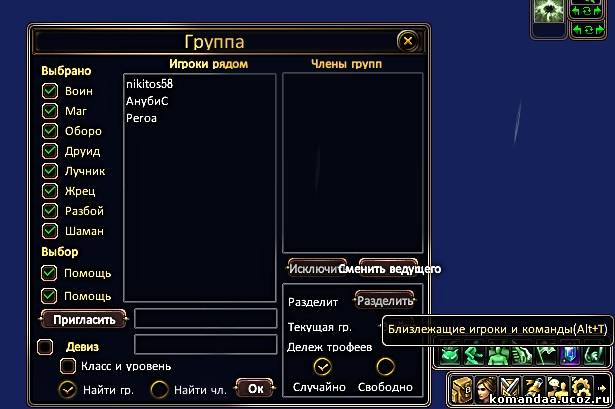Screen dimensions: 615x409
Task: Click the text field beside Пригласить
Action: [x=206, y=318]
